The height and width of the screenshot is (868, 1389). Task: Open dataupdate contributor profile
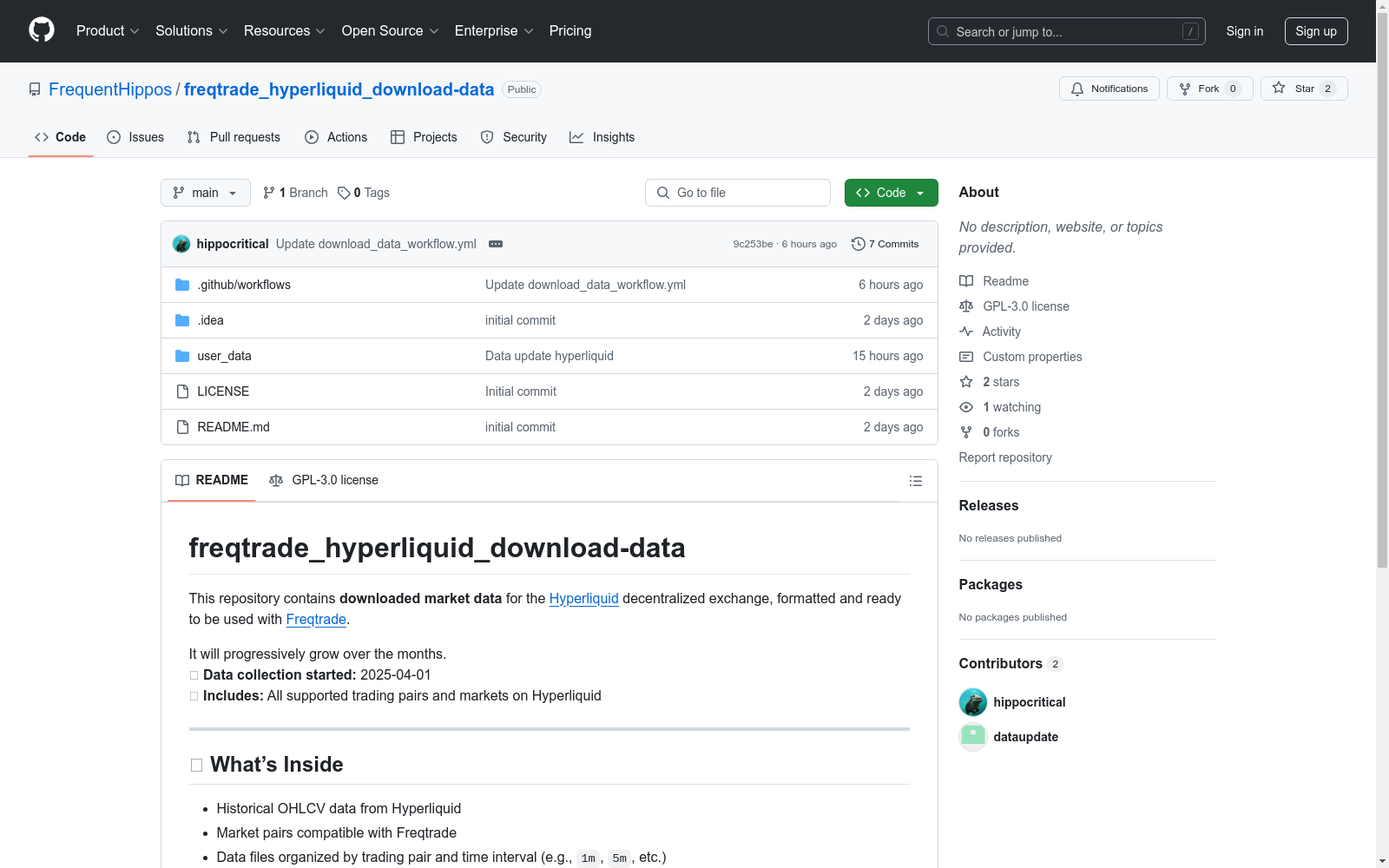(1026, 737)
